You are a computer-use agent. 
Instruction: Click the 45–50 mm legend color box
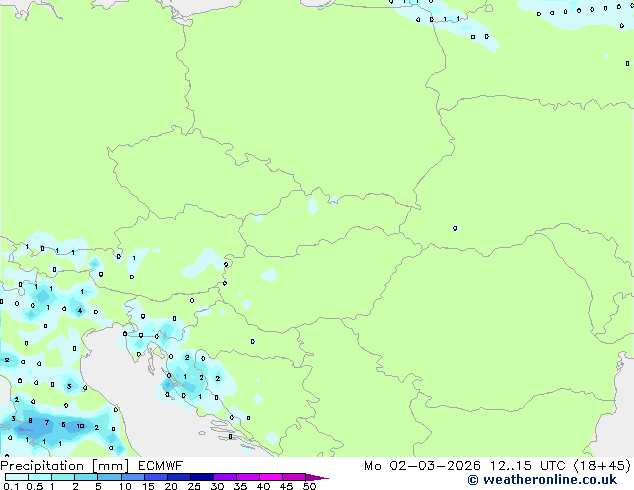tap(294, 477)
